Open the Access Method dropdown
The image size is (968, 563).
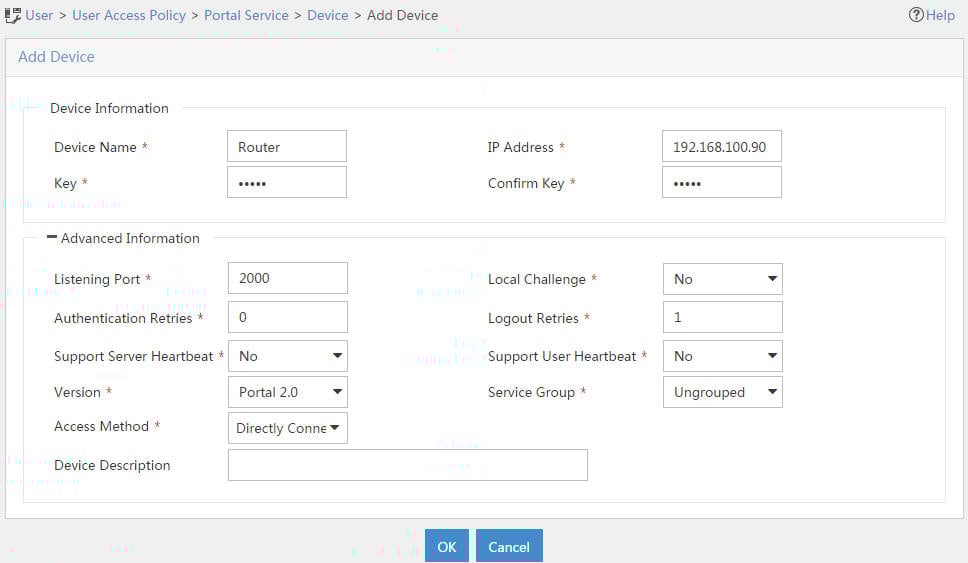(x=288, y=428)
